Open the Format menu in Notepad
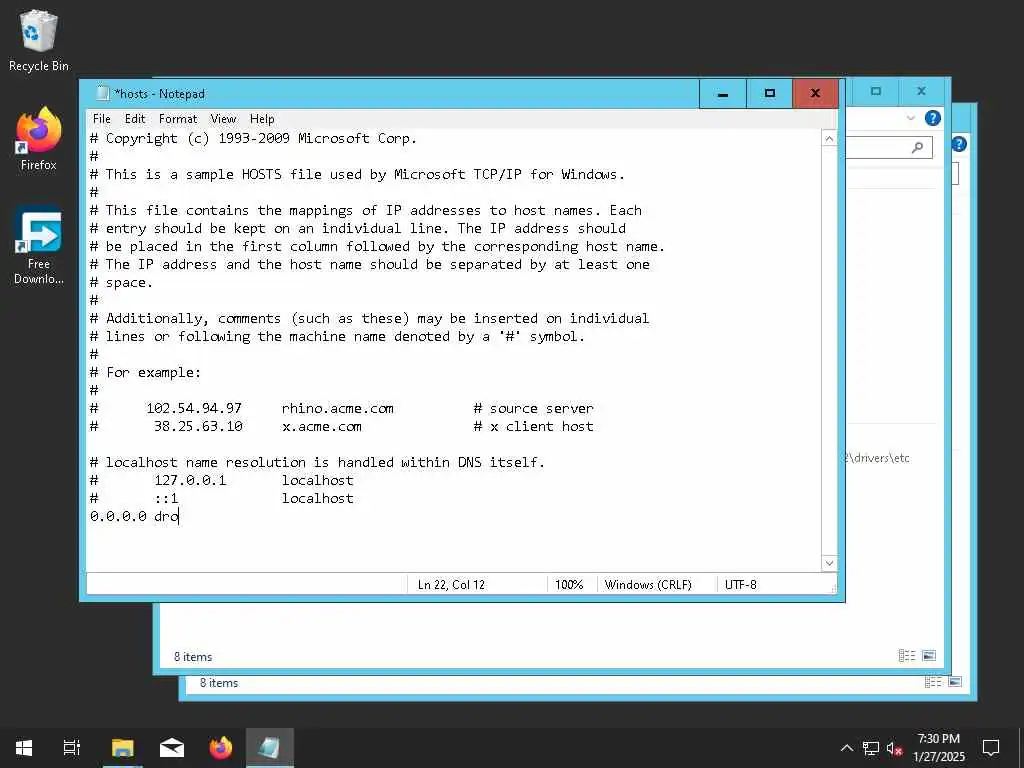 [178, 119]
